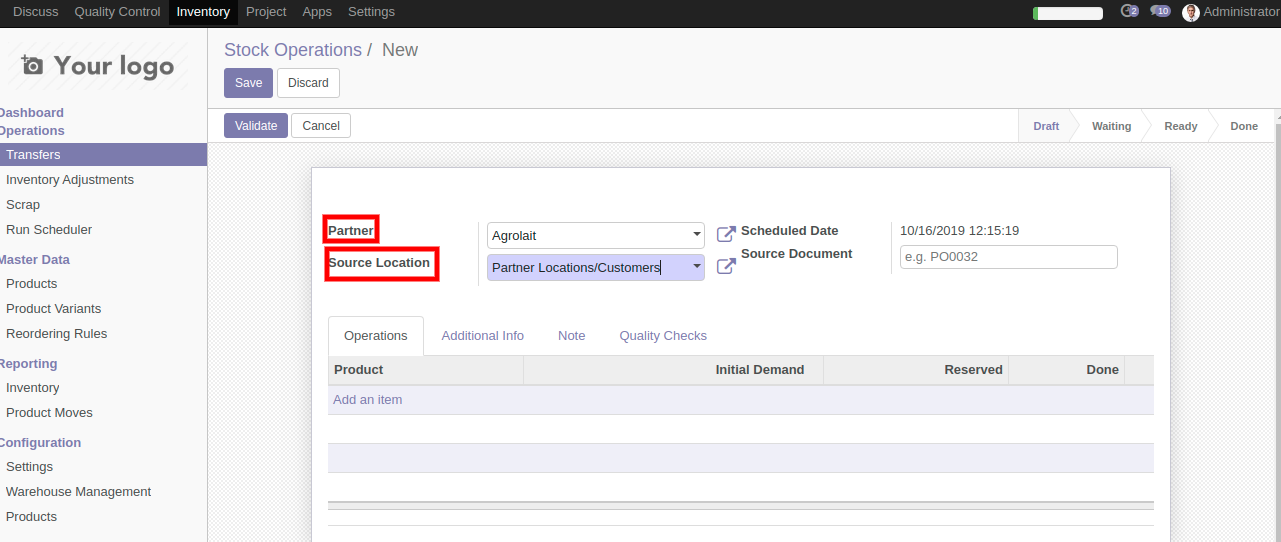Switch to the Additional Info tab
The height and width of the screenshot is (542, 1281).
(x=482, y=336)
